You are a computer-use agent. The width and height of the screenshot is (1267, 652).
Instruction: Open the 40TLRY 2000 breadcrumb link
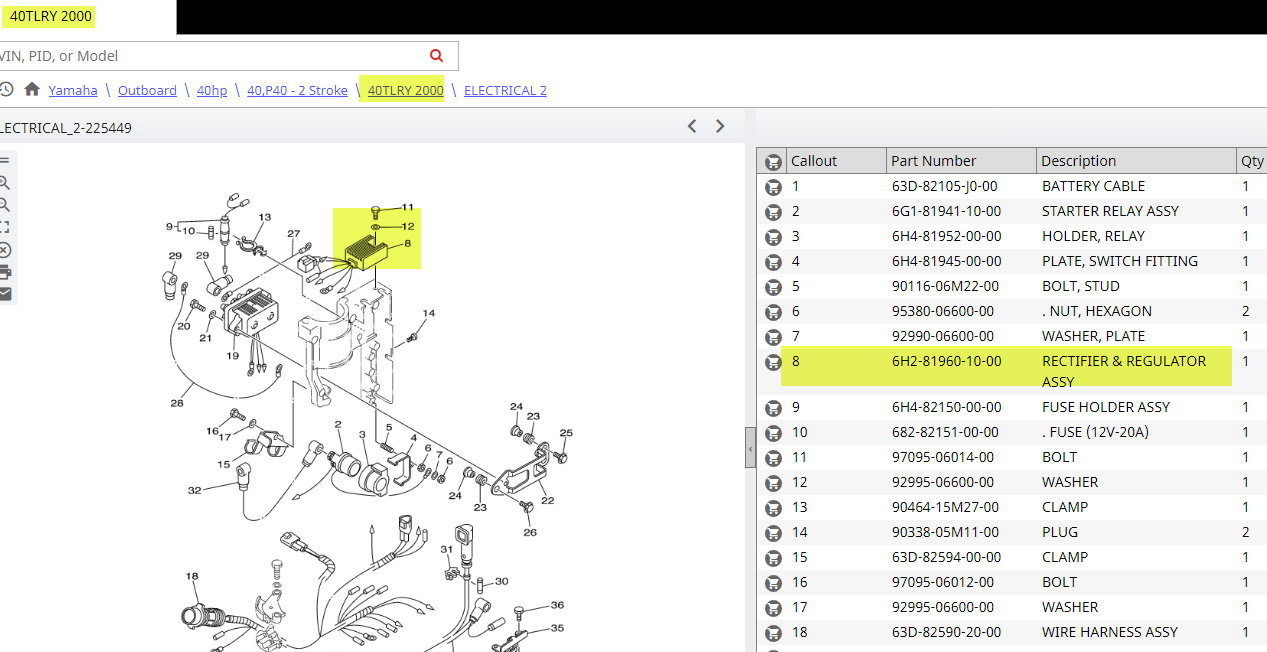click(405, 90)
